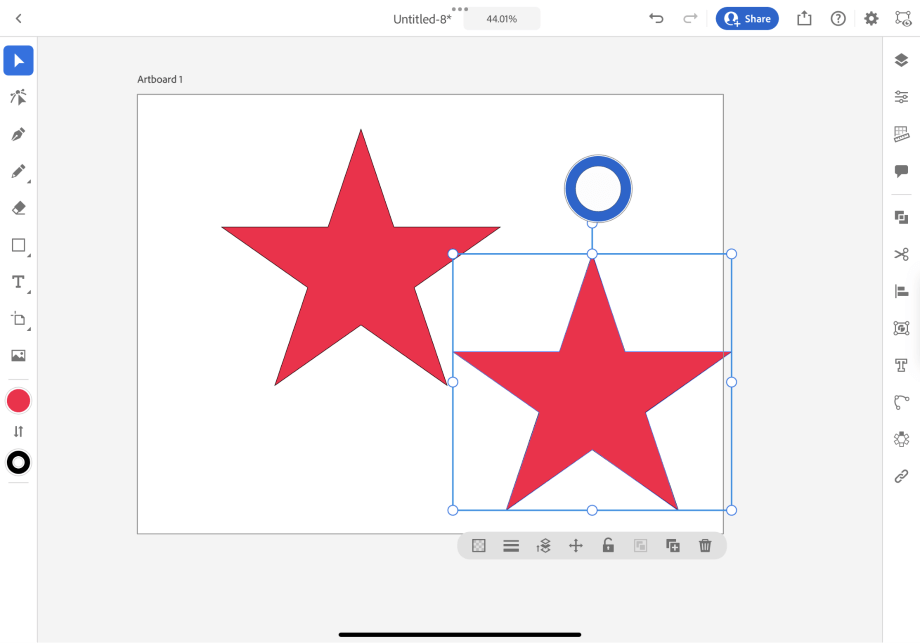Duplicate the selected star

point(673,546)
